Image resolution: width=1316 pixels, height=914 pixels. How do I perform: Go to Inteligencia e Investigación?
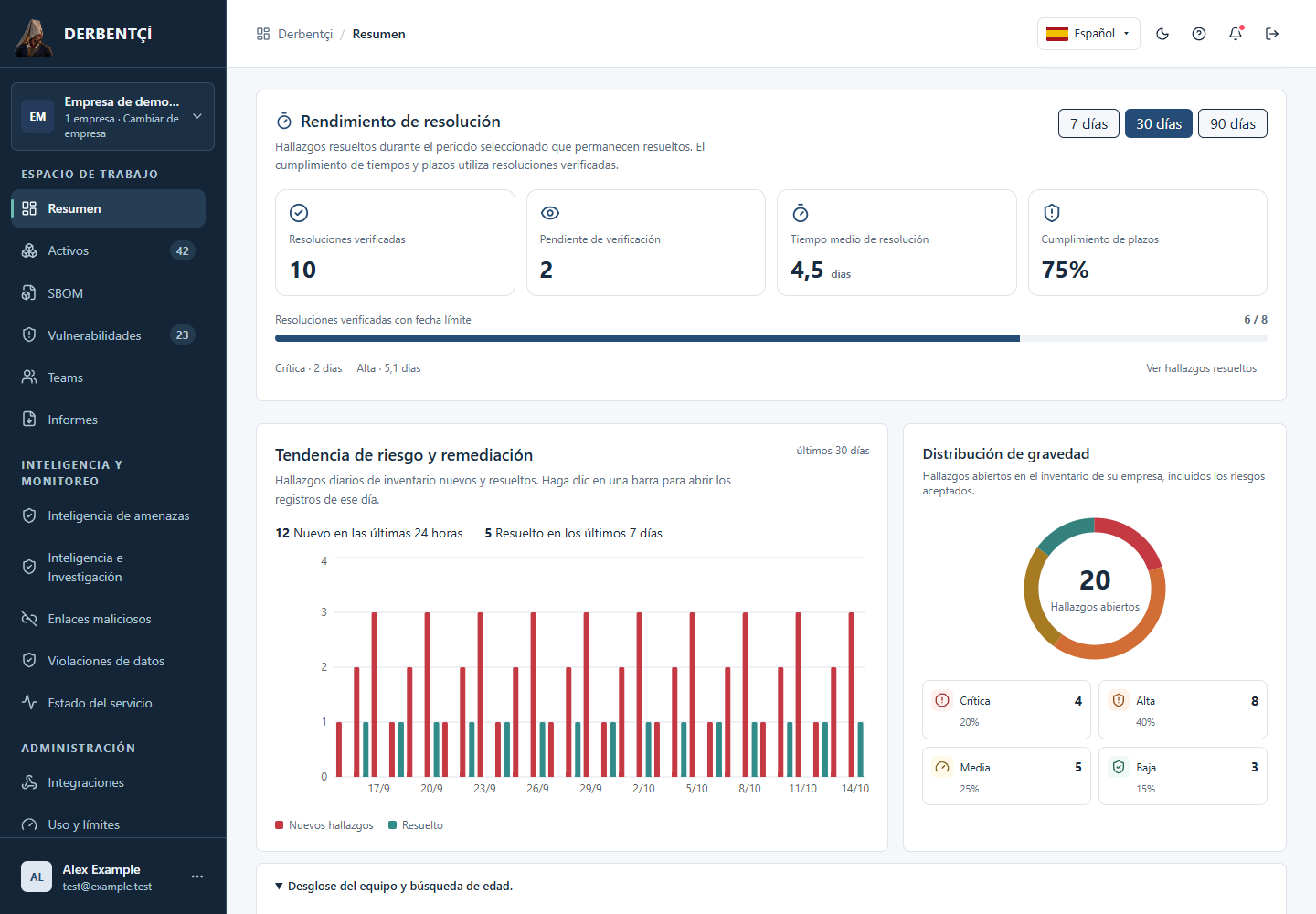tap(108, 567)
